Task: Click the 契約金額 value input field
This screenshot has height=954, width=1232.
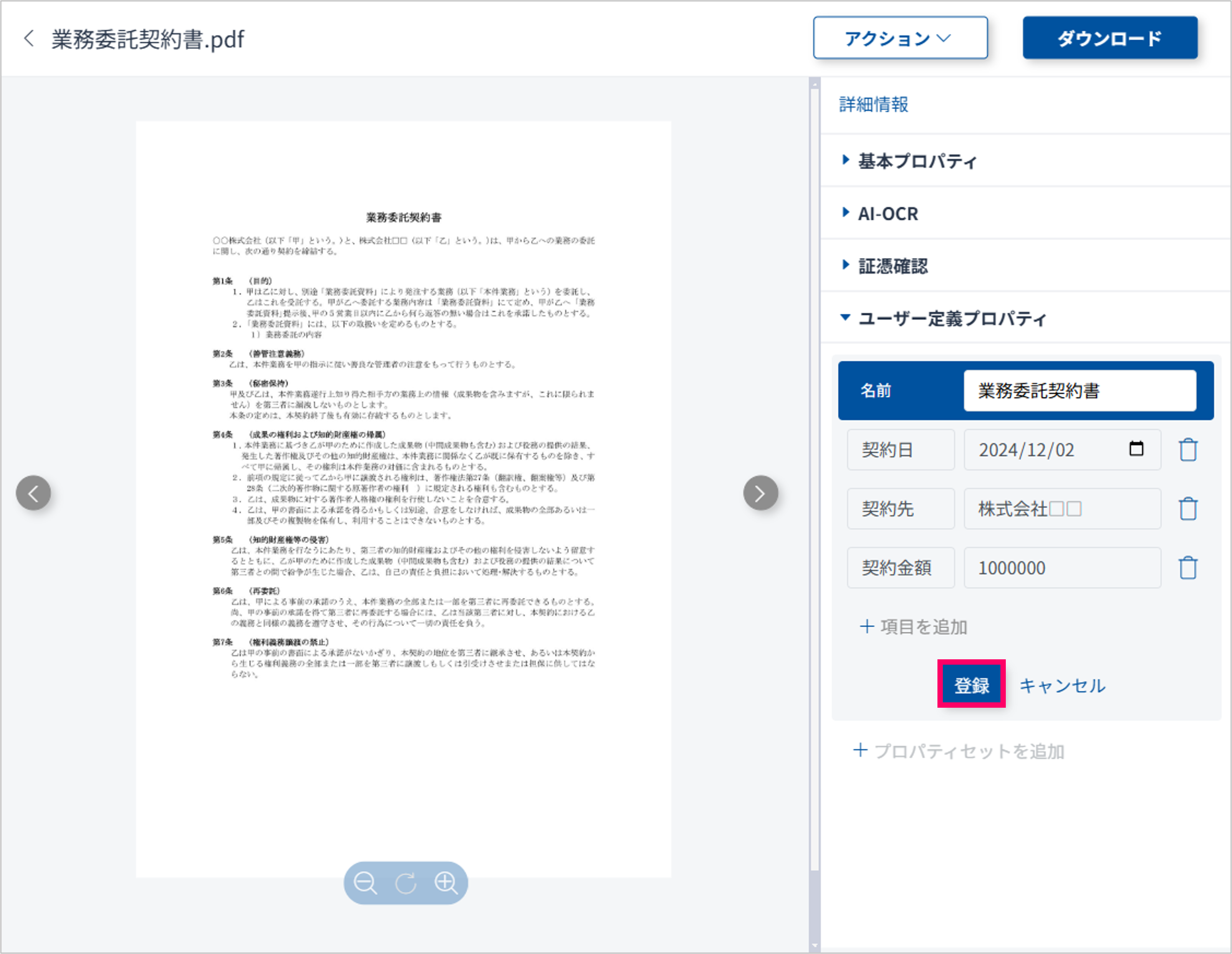Action: point(1061,567)
